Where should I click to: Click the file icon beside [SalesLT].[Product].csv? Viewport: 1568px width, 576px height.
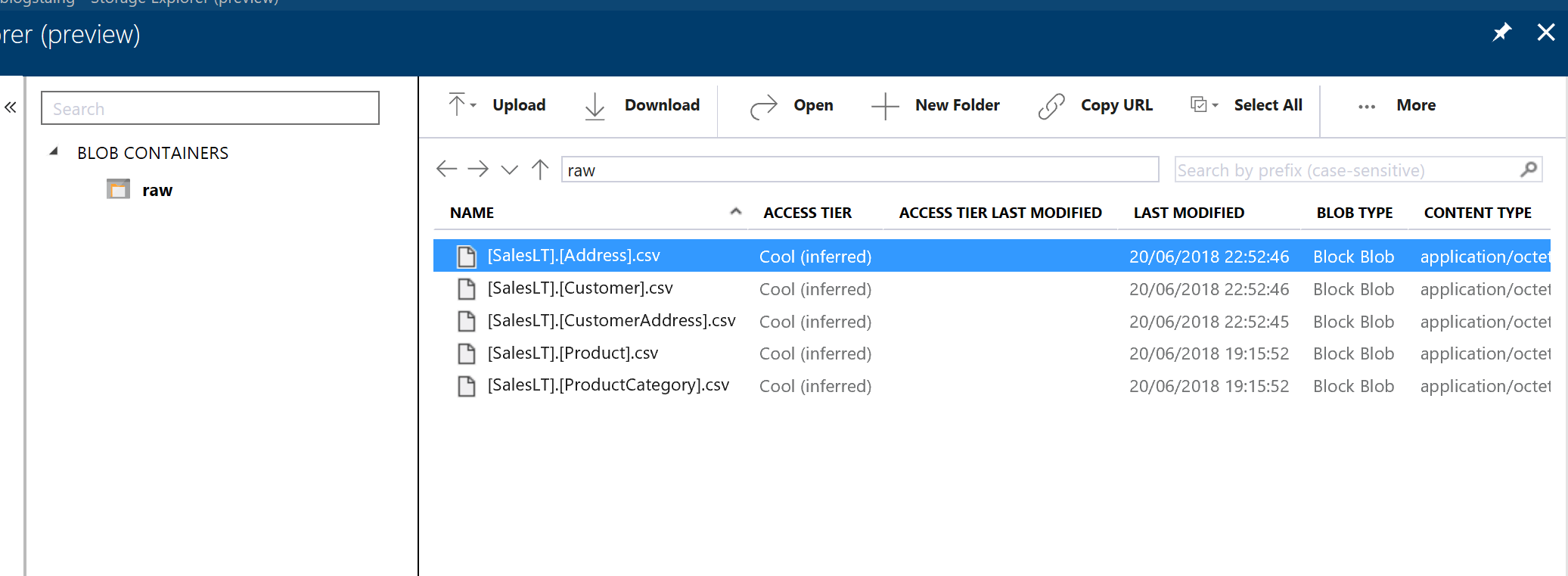point(467,353)
